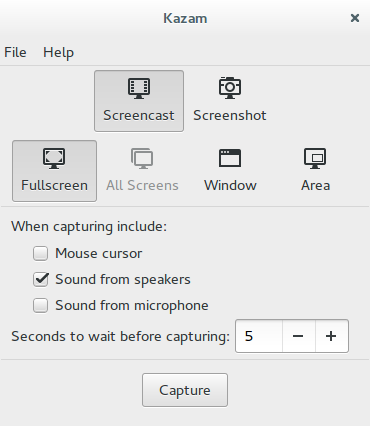The width and height of the screenshot is (370, 426).
Task: Select All Screens capture option
Action: tap(142, 171)
